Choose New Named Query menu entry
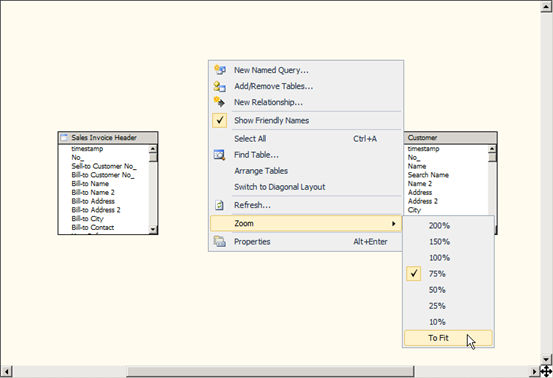Viewport: 553px width, 378px height. tap(306, 70)
